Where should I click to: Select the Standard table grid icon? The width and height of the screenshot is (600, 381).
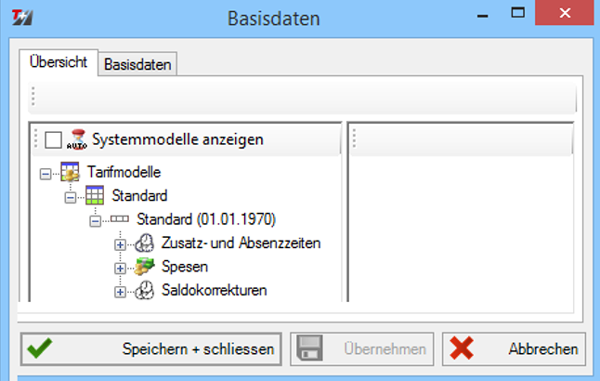[x=95, y=195]
